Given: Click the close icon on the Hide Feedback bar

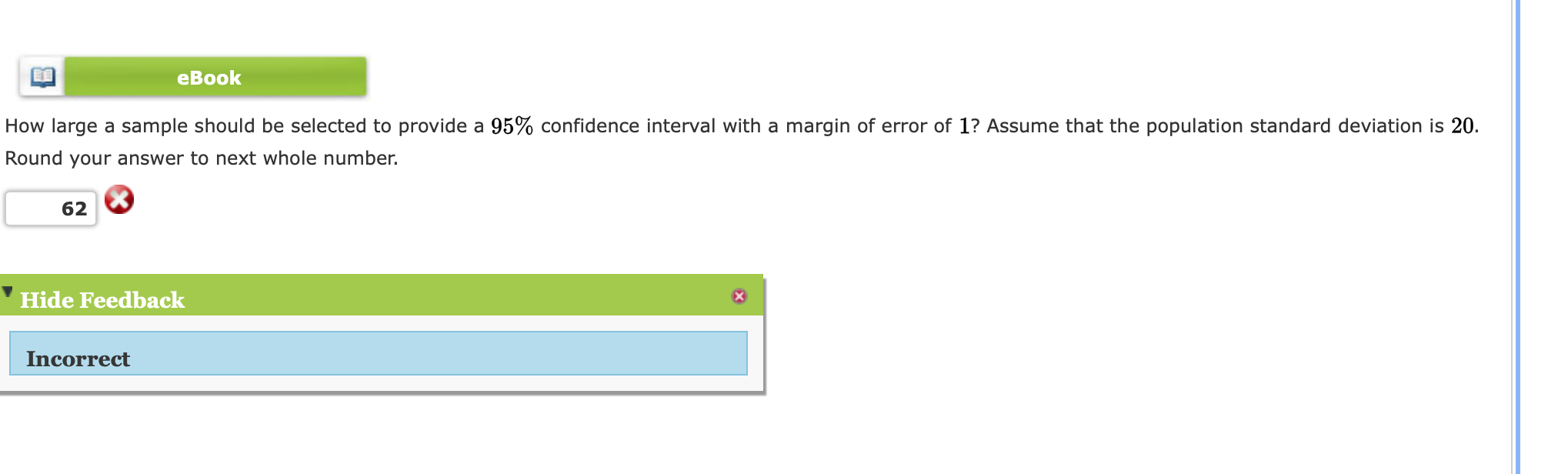Looking at the screenshot, I should coord(739,296).
